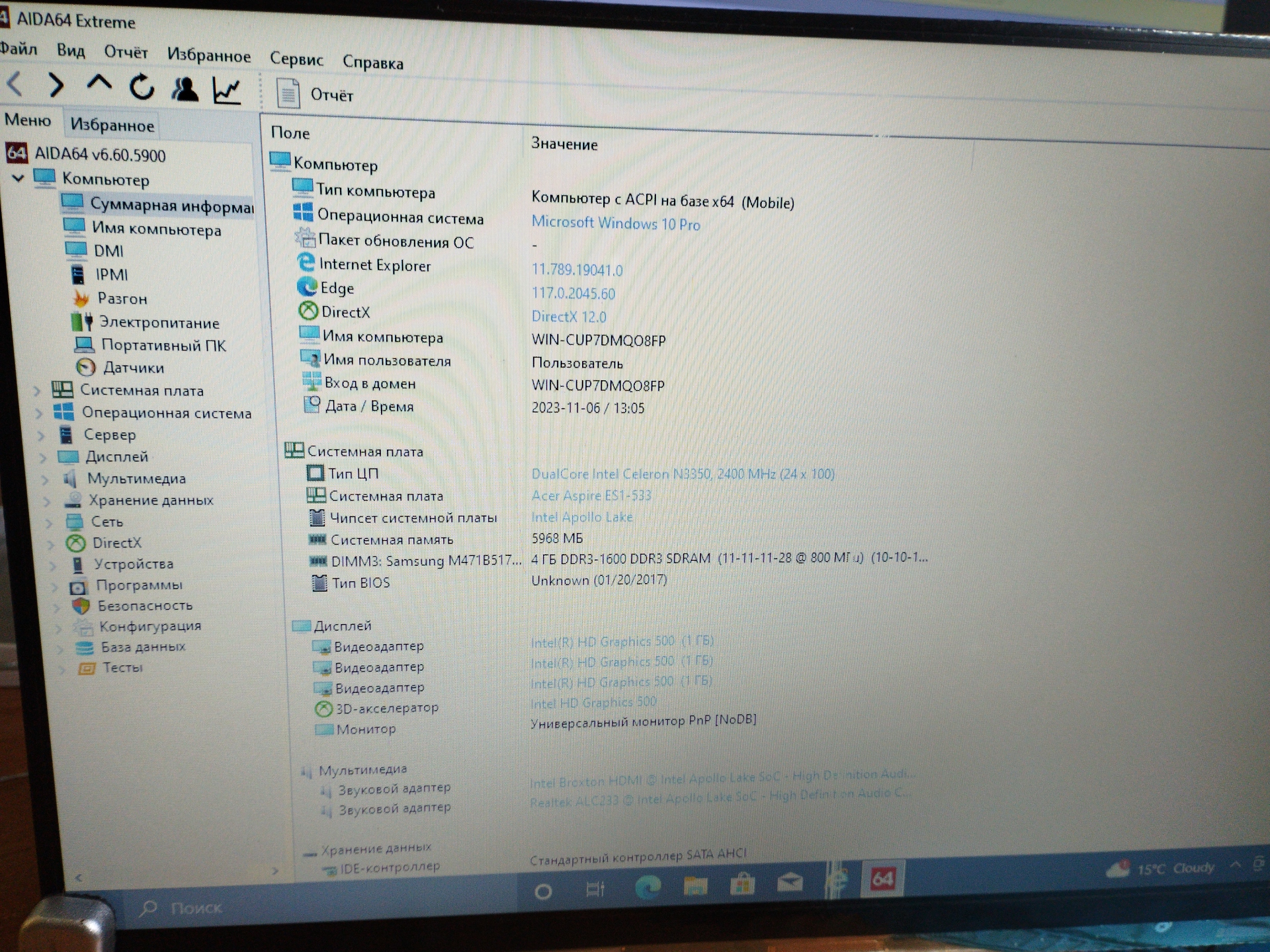The image size is (1270, 952).
Task: Open the Acer Aspire ES1-533 link
Action: pos(591,495)
